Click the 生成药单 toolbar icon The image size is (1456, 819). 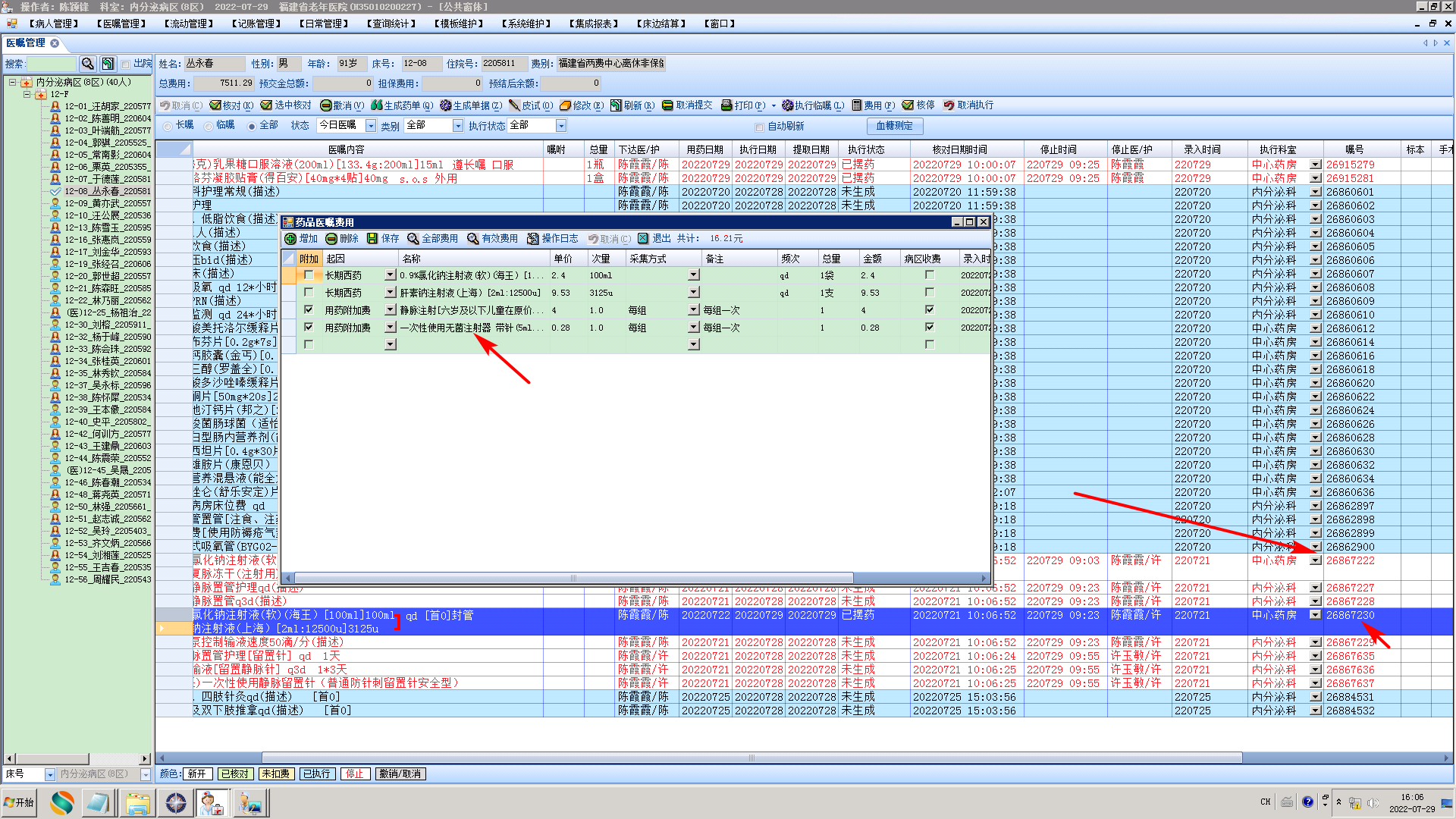[376, 105]
